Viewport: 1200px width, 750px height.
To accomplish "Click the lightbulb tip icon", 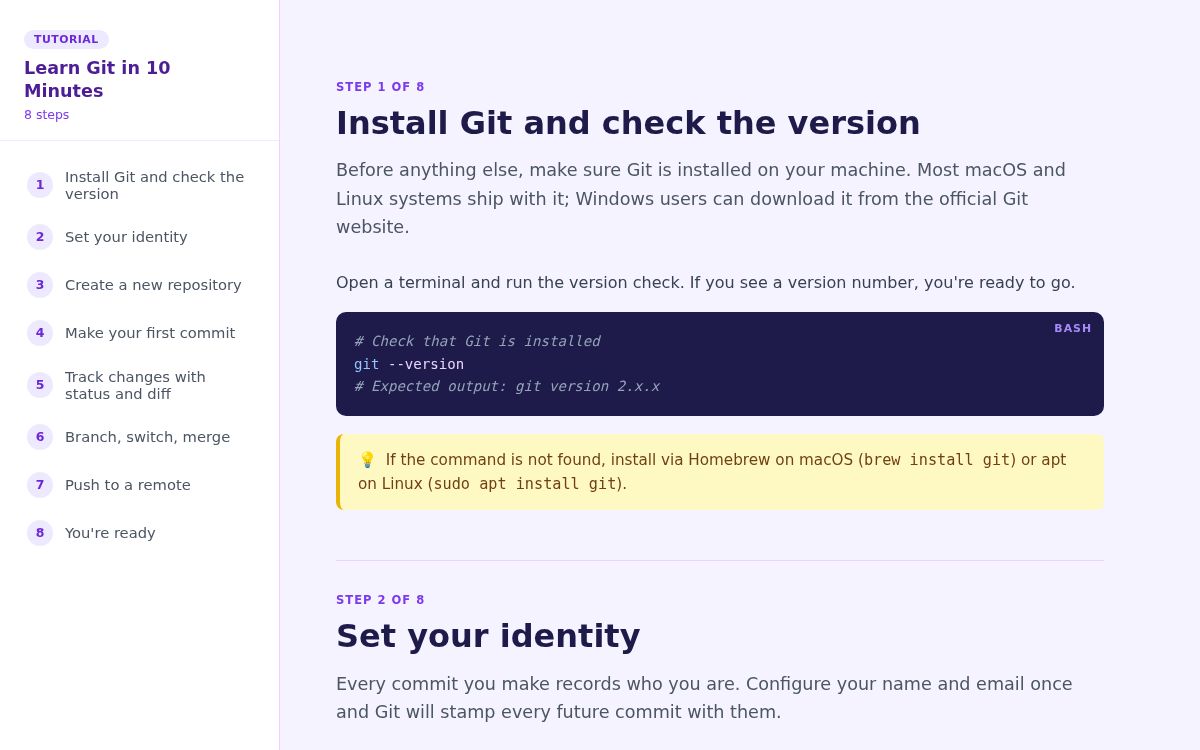I will (367, 460).
